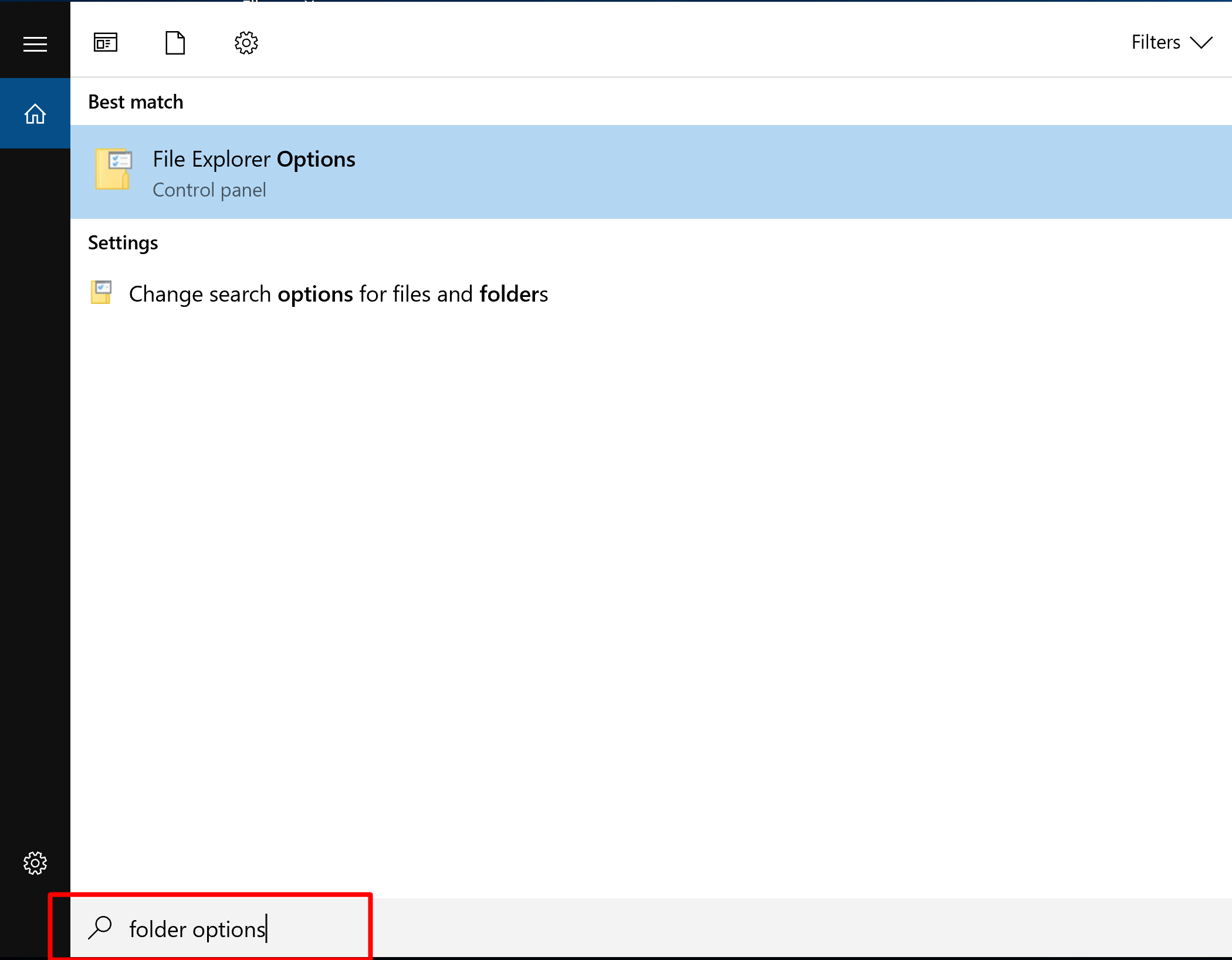This screenshot has width=1232, height=960.
Task: Open File Explorer Options result
Action: coord(253,160)
